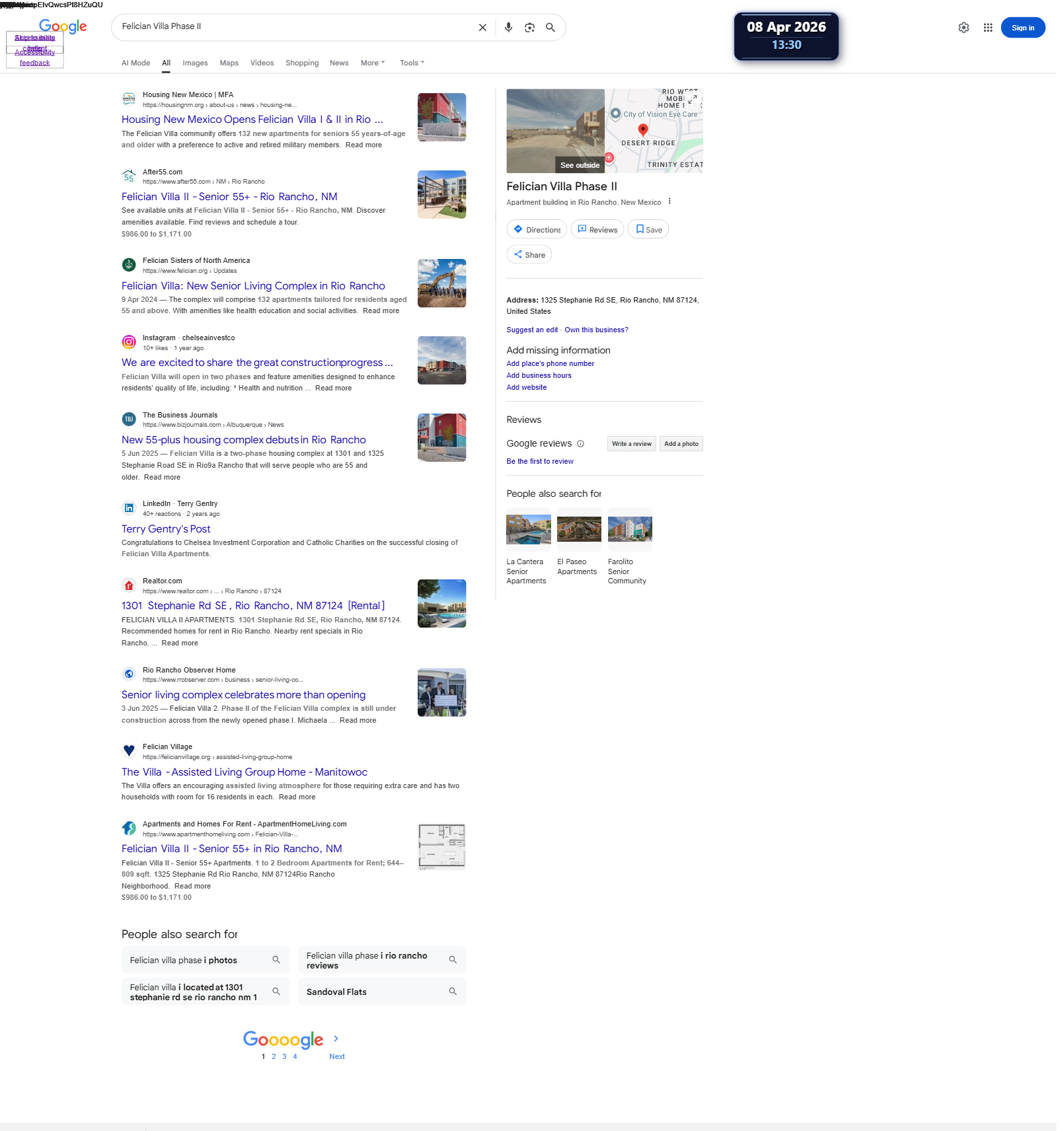
Task: Expand the map with the fullscreen arrow icon
Action: [x=692, y=99]
